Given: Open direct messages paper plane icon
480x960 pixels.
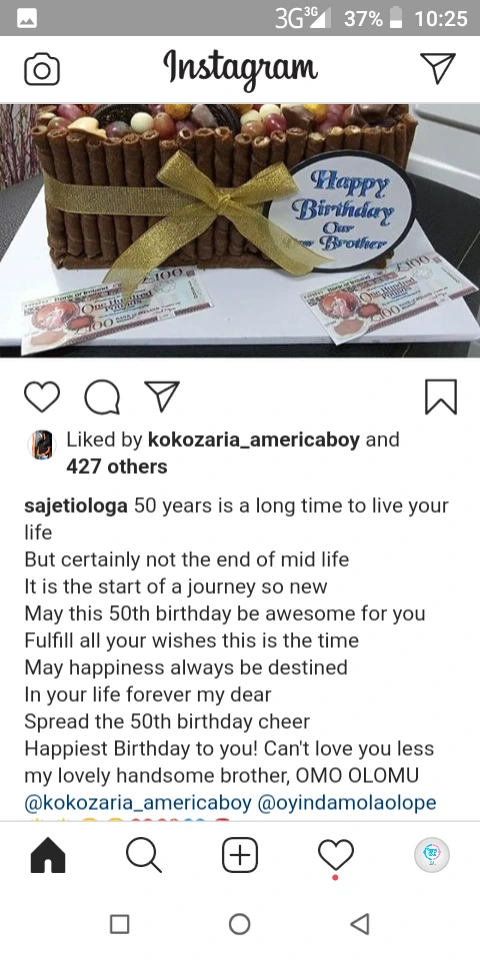Looking at the screenshot, I should click(x=438, y=67).
